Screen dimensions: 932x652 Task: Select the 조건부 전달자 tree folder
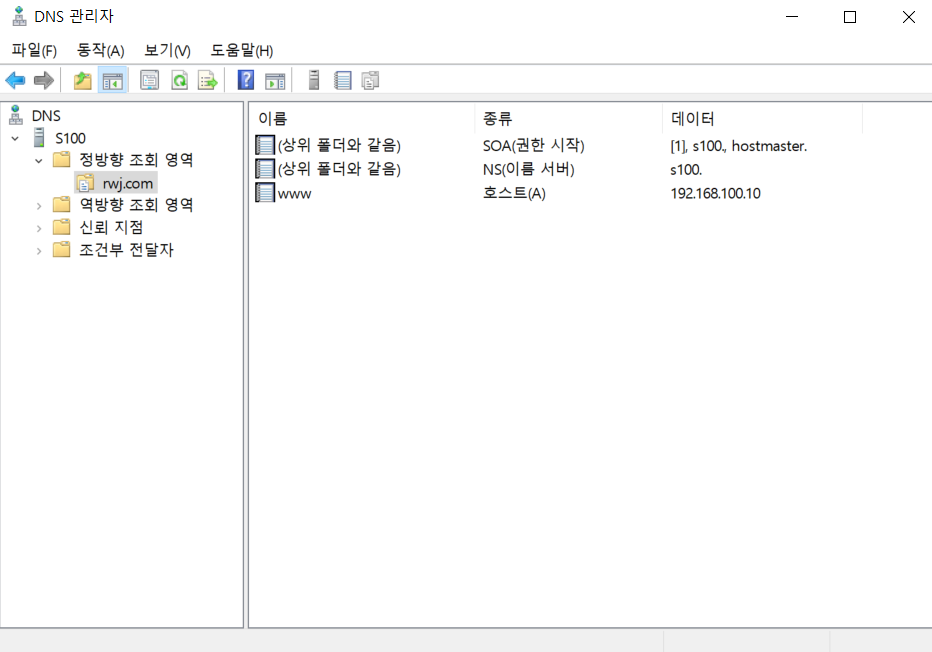coord(126,250)
